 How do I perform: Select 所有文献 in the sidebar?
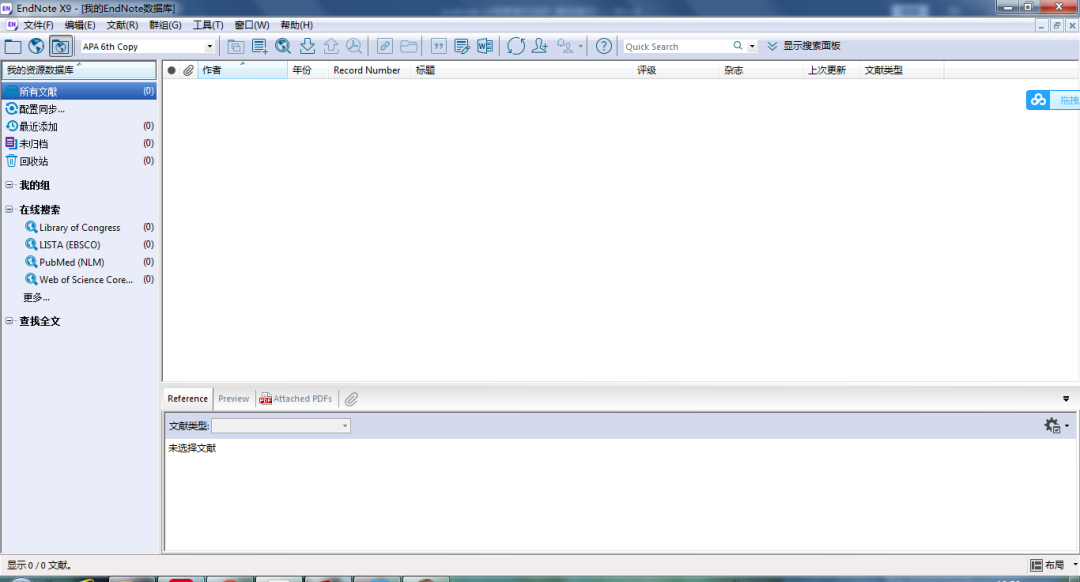point(79,92)
